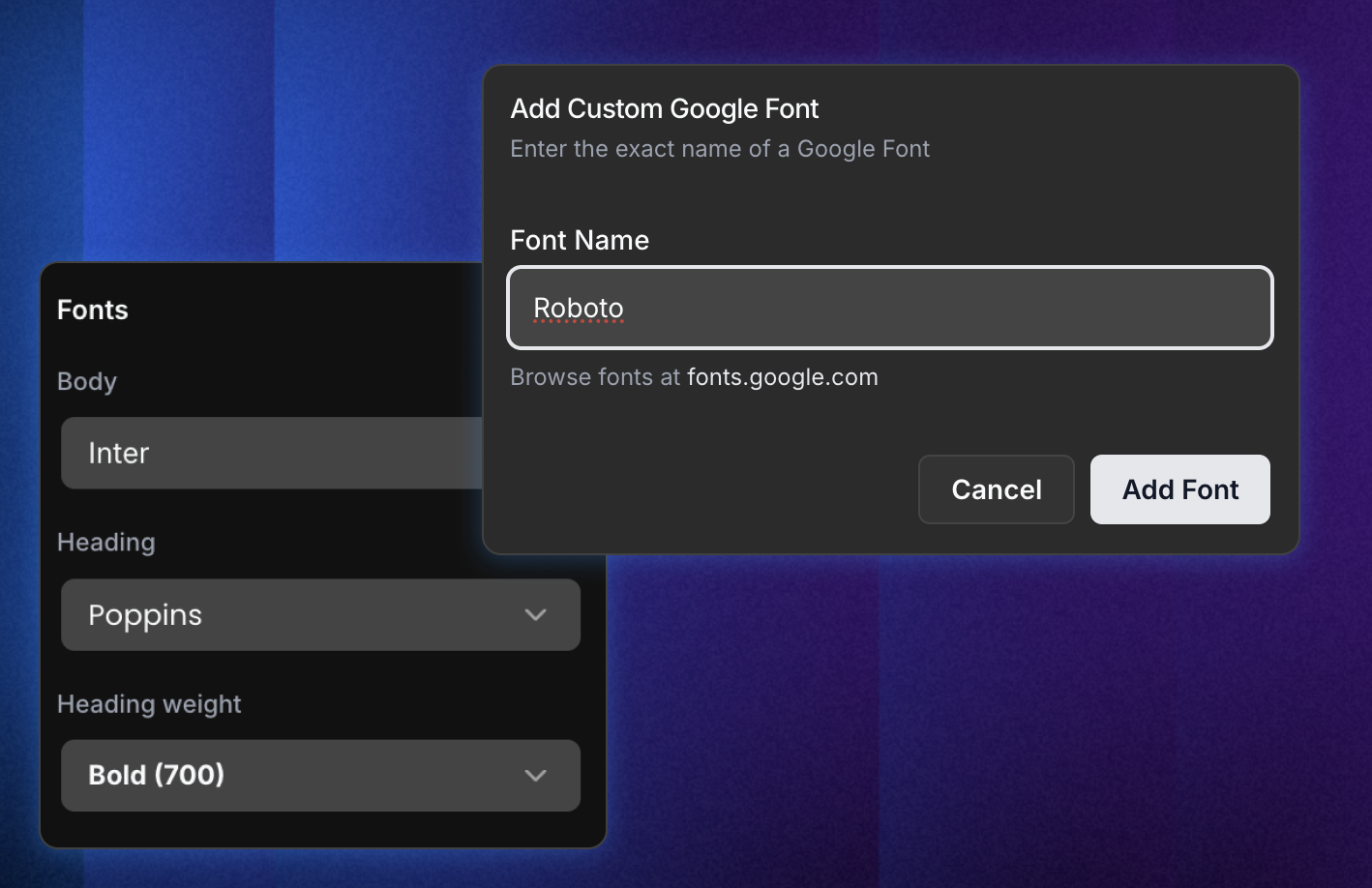Click the chevron arrow on Poppins dropdown
The height and width of the screenshot is (888, 1372).
535,615
